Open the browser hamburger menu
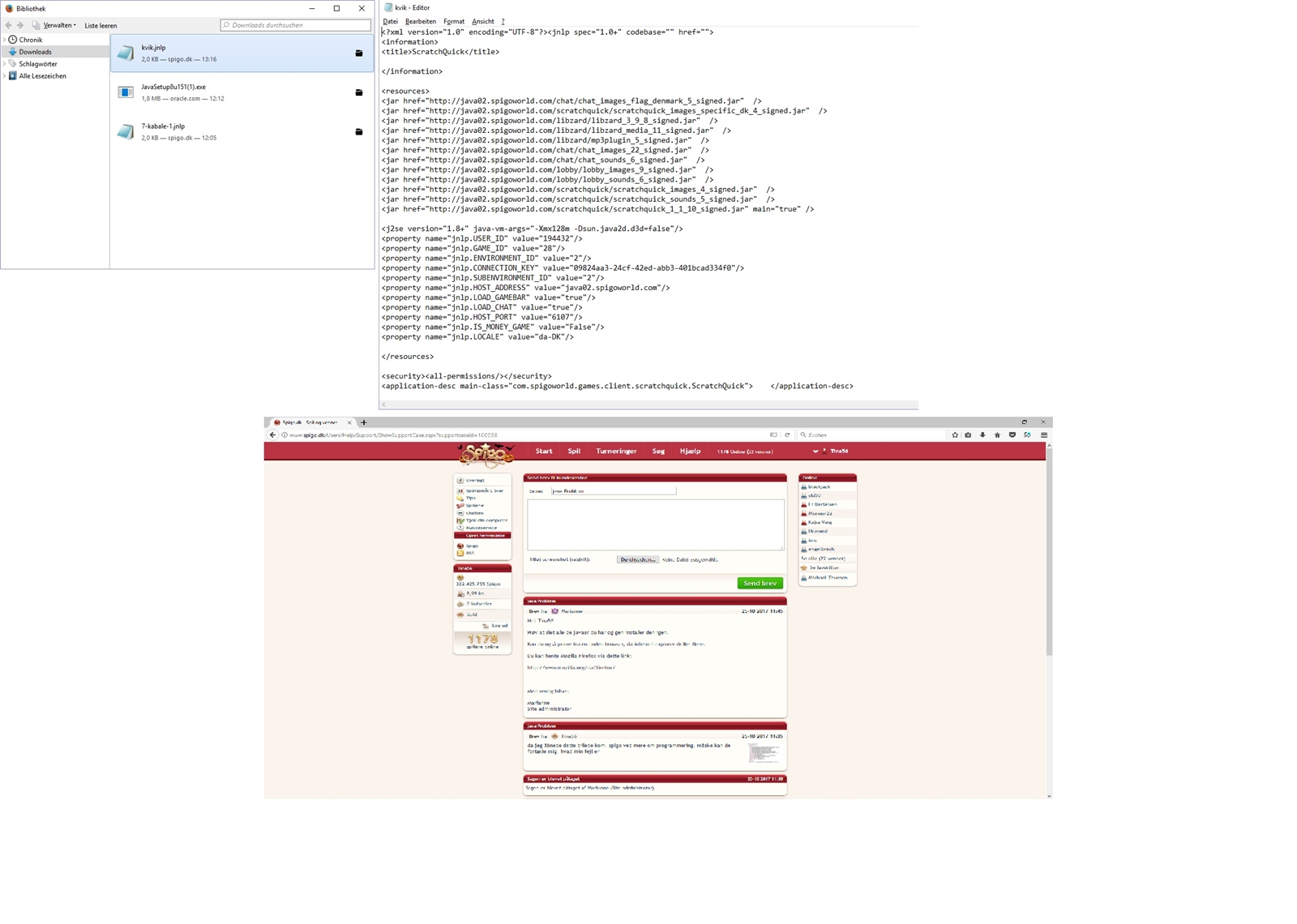 pos(1044,435)
